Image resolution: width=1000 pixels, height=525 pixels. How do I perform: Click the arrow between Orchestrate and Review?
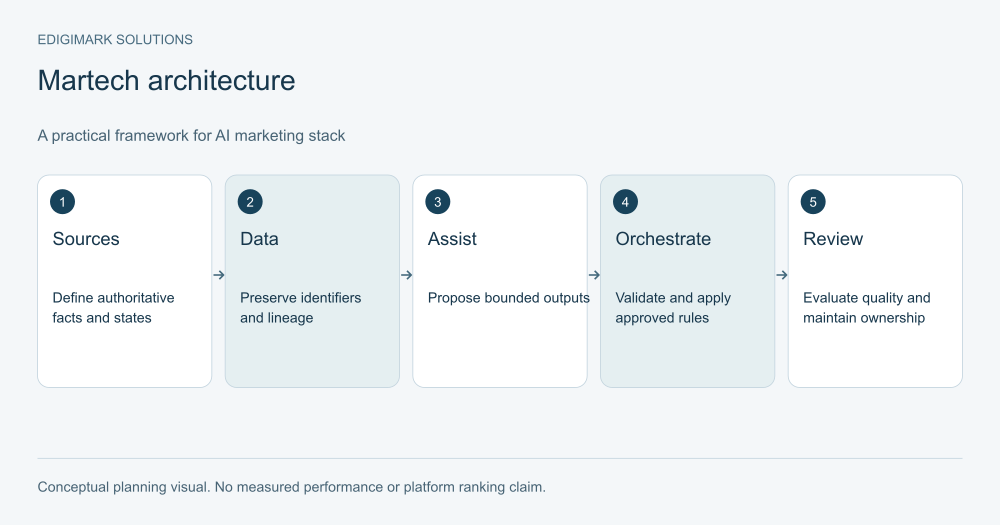coord(782,275)
